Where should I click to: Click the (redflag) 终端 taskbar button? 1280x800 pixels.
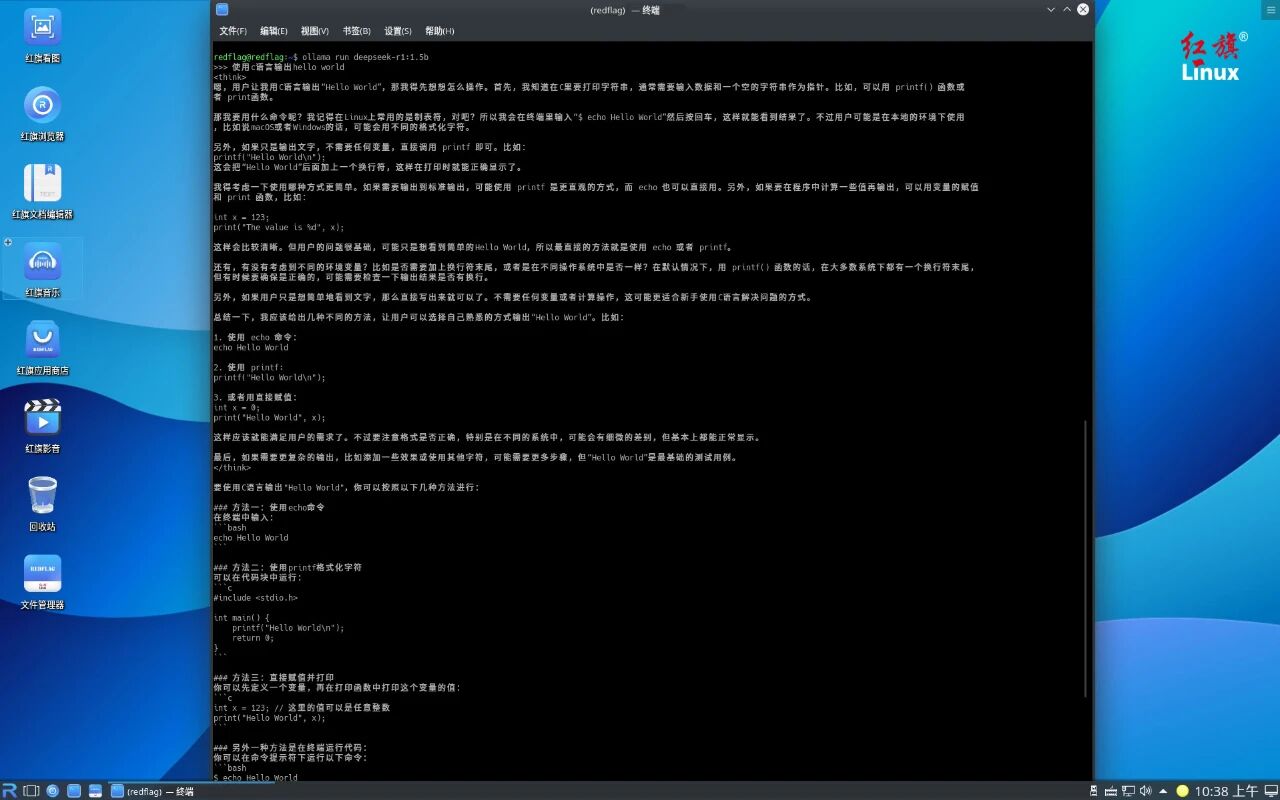(x=153, y=791)
